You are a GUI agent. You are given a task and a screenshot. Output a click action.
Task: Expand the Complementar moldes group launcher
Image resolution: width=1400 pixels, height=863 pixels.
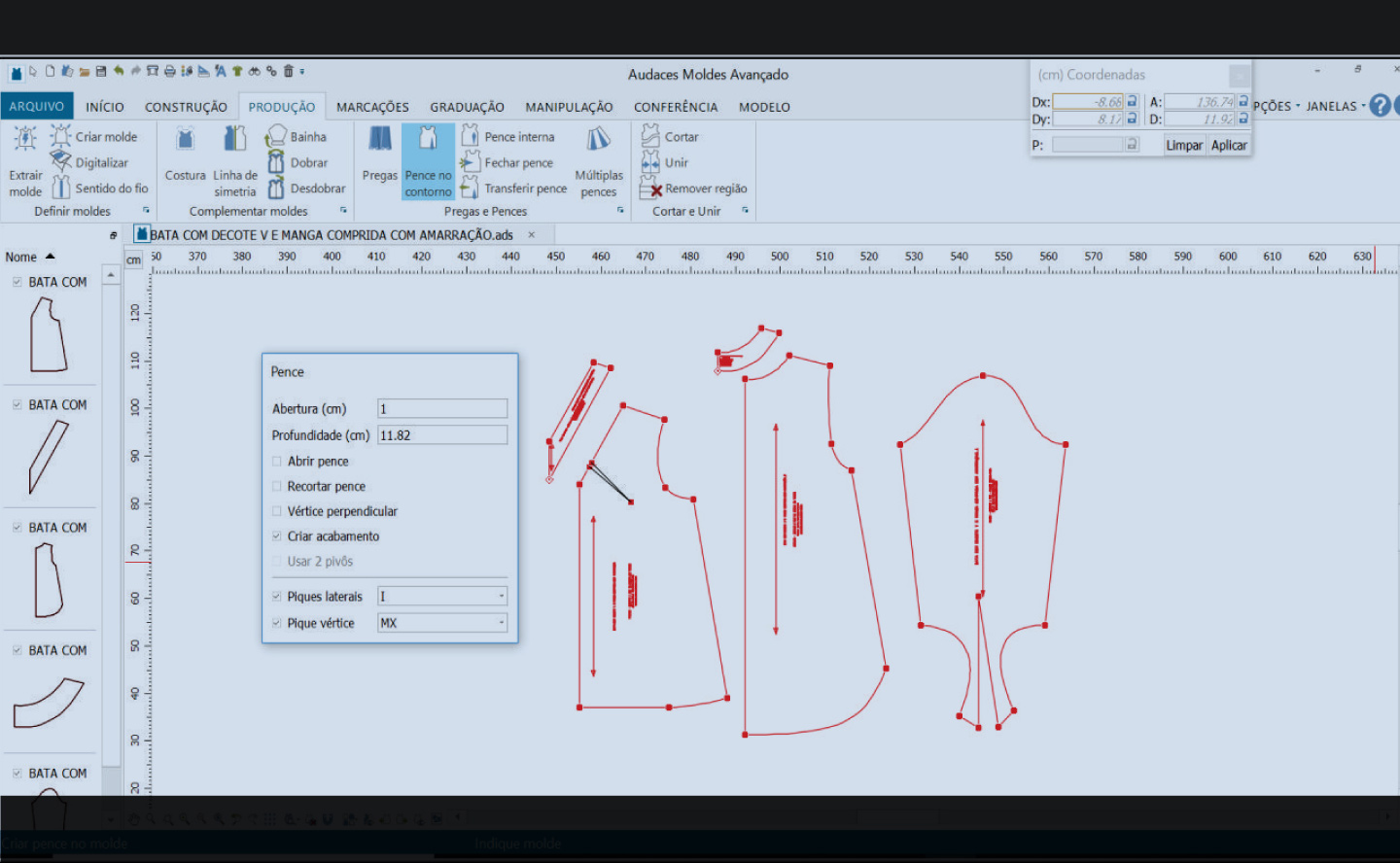(x=343, y=210)
